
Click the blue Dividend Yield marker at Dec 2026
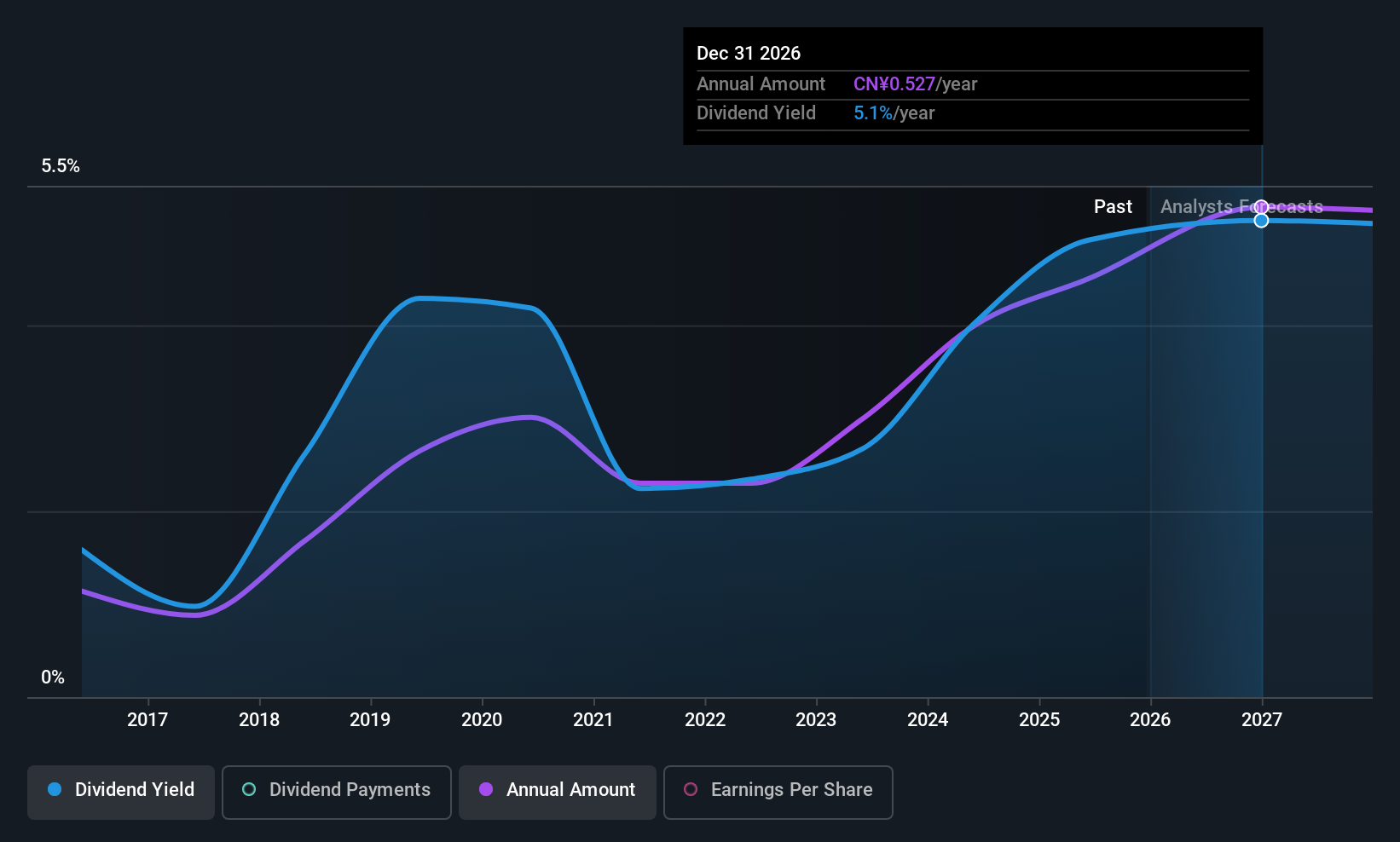click(1262, 221)
